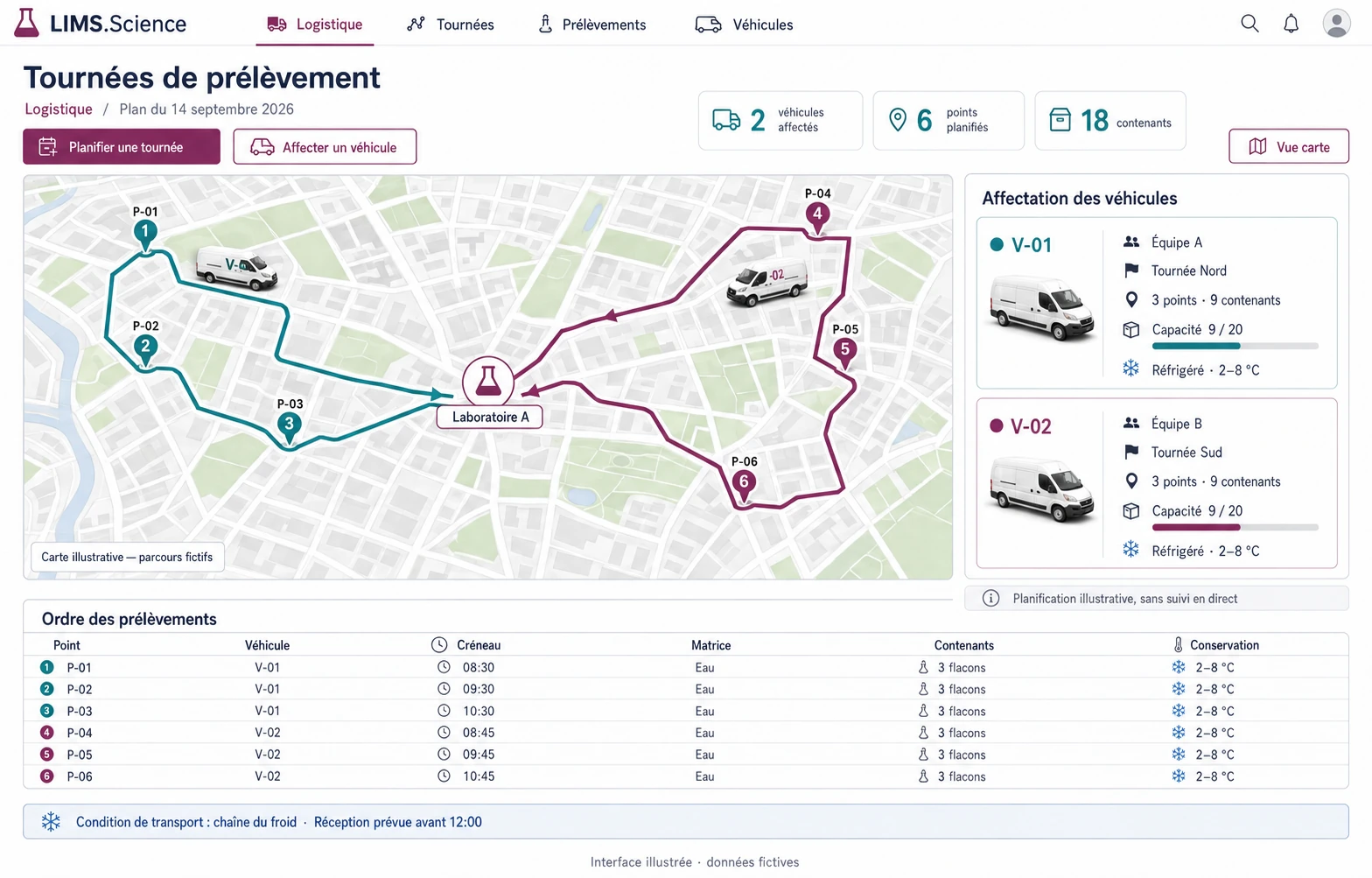Click the LIMS.Science flask logo
This screenshot has height=878, width=1372.
click(x=26, y=23)
